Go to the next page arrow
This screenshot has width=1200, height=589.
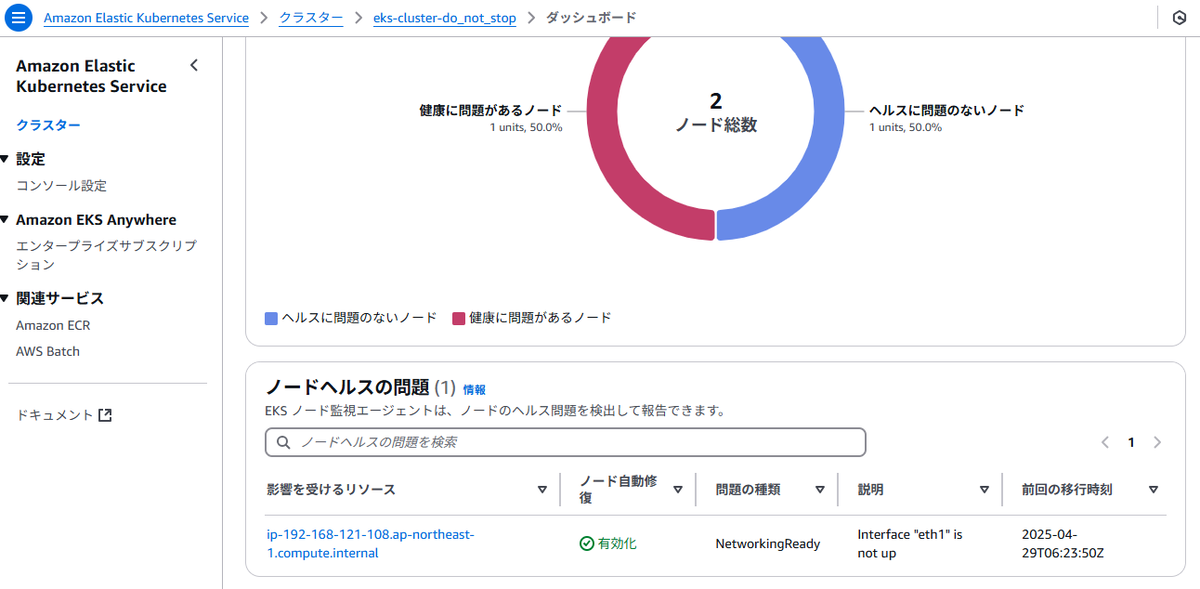point(1157,442)
